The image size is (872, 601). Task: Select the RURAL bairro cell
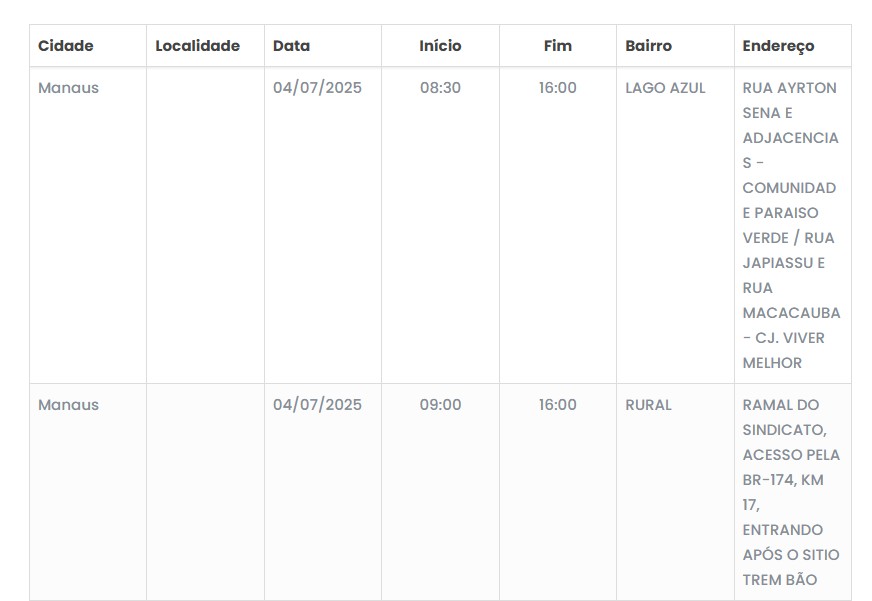649,405
